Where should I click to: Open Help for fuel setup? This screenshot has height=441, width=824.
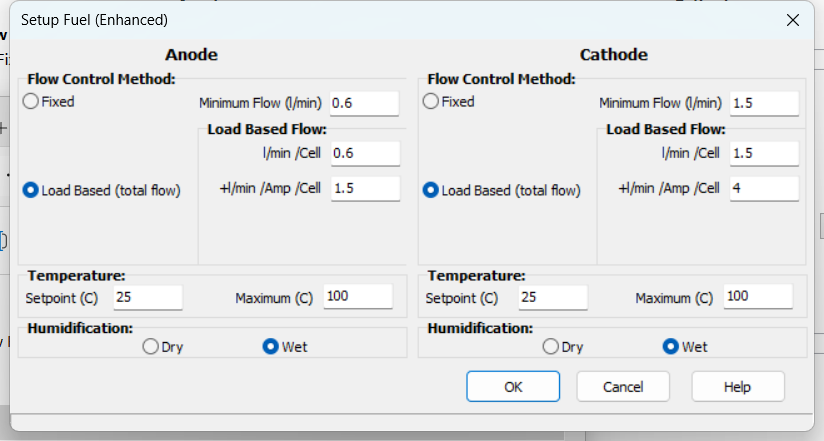tap(737, 386)
